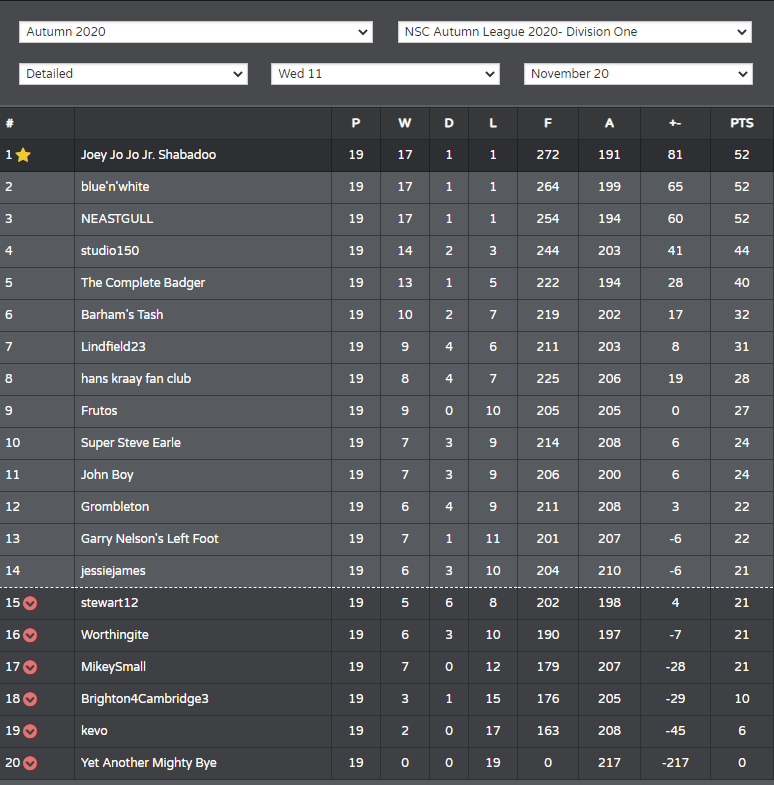Viewport: 774px width, 785px height.
Task: Click the red relegation arrow beside Worthingite
Action: tap(30, 635)
